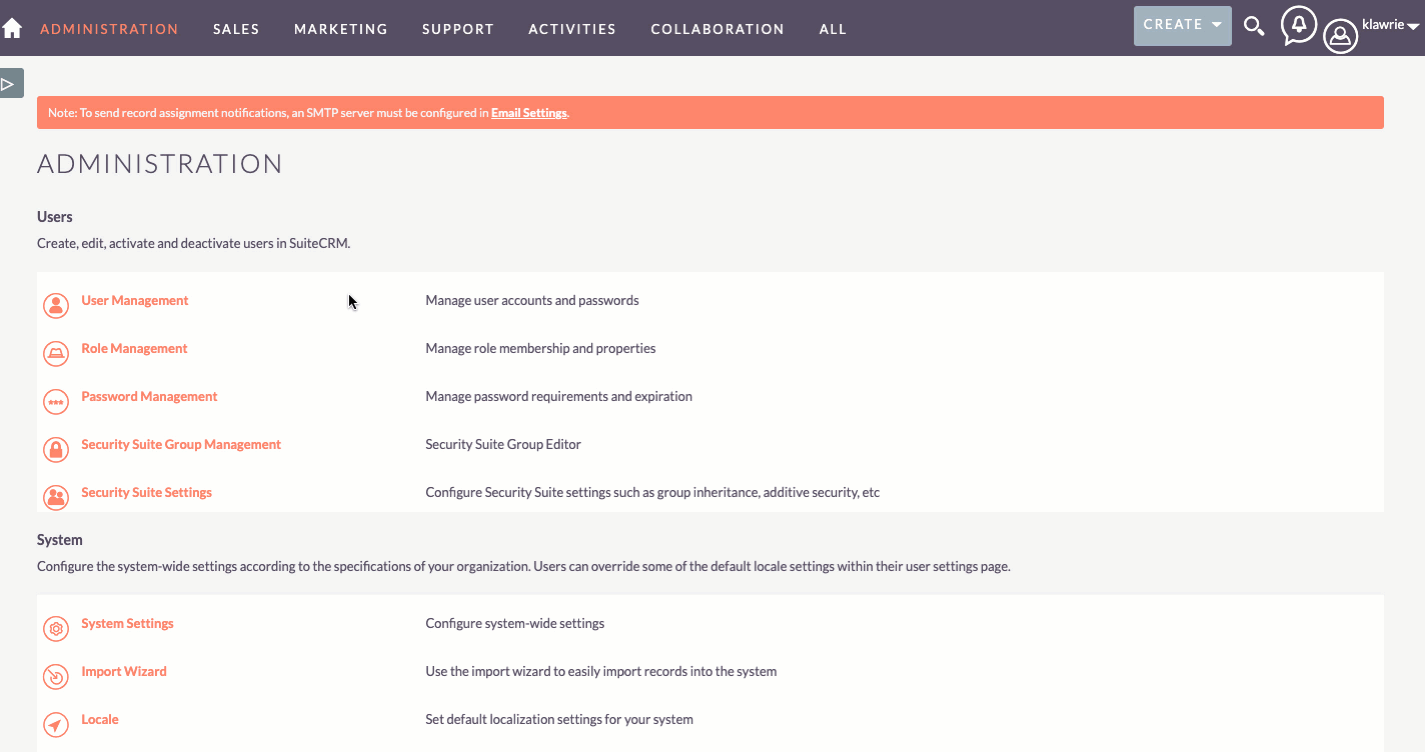Click 'Security Suite Group Editor' text
This screenshot has height=752, width=1425.
pyautogui.click(x=503, y=444)
